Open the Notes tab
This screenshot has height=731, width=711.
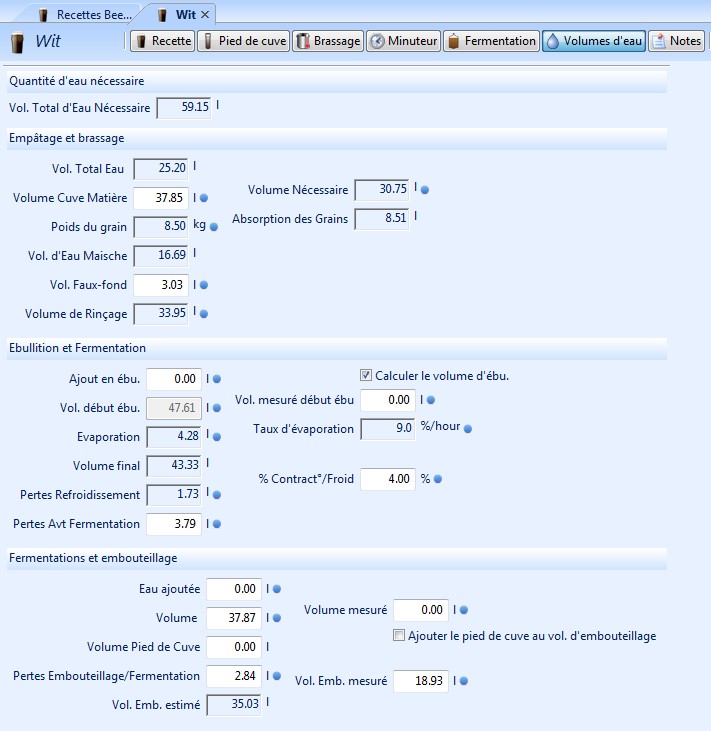click(x=677, y=41)
